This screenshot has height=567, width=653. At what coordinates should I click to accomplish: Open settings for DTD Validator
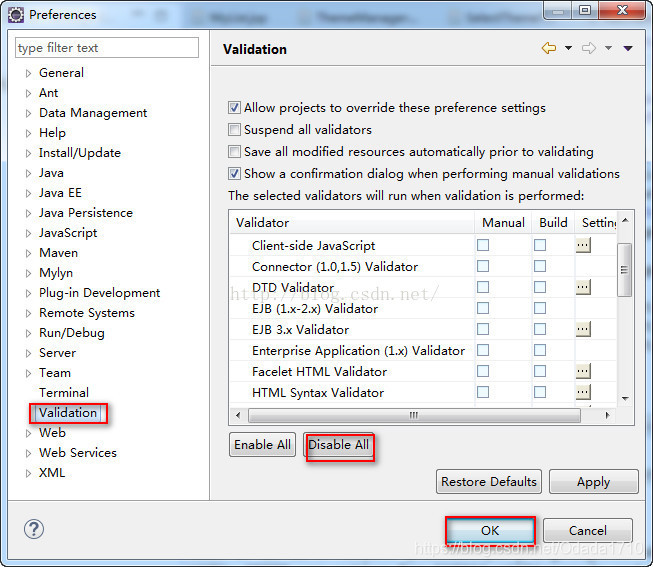(x=583, y=287)
